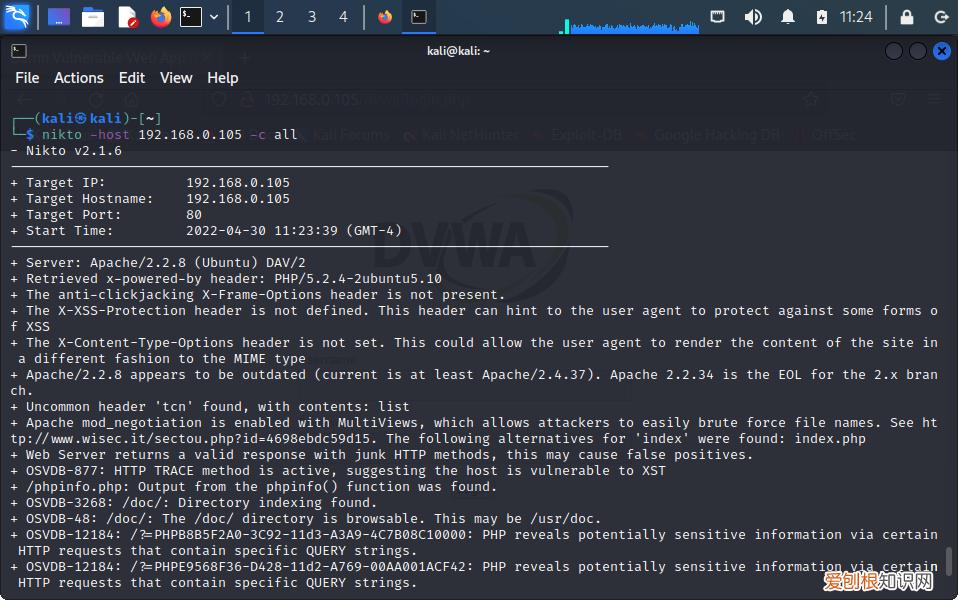Open the Kali applications menu

point(17,17)
